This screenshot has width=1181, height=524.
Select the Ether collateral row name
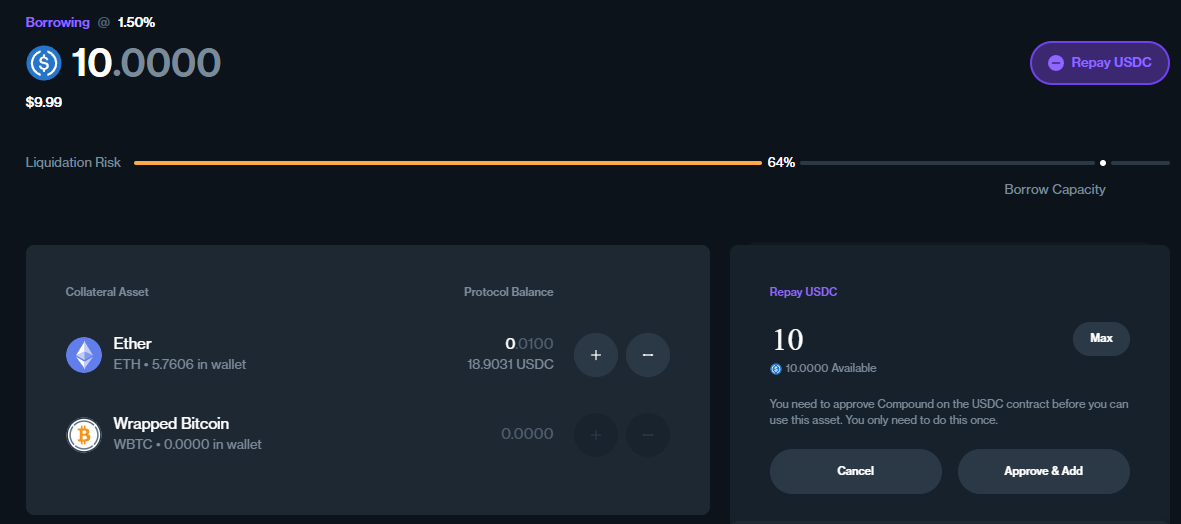(133, 344)
